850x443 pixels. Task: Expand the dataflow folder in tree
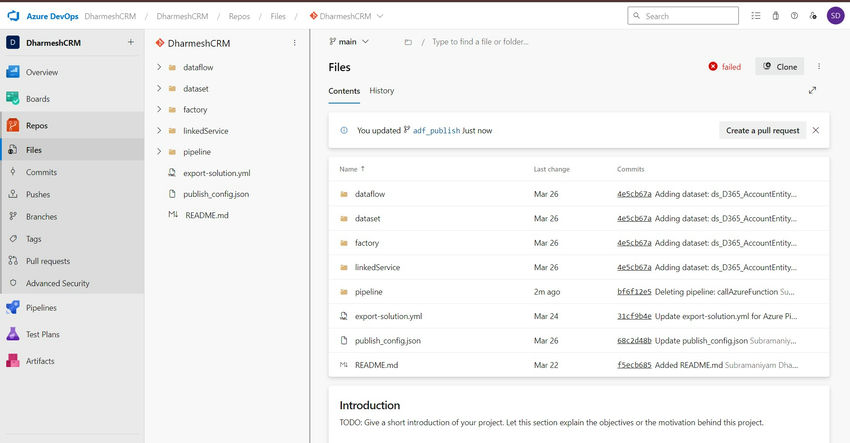[159, 67]
